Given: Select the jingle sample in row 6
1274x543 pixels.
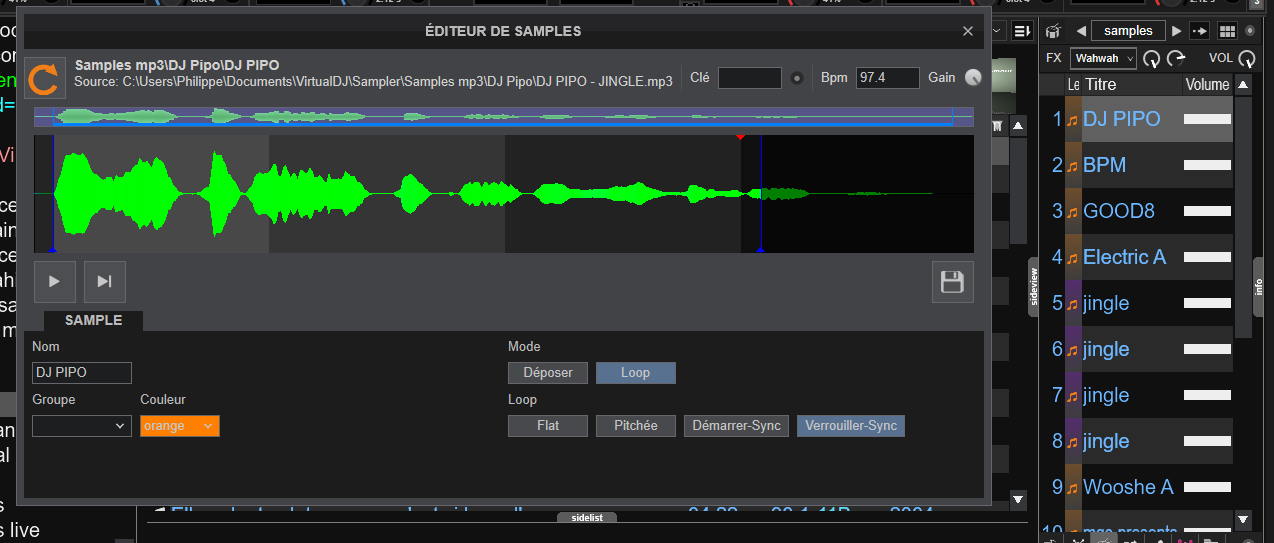Looking at the screenshot, I should (x=1106, y=349).
